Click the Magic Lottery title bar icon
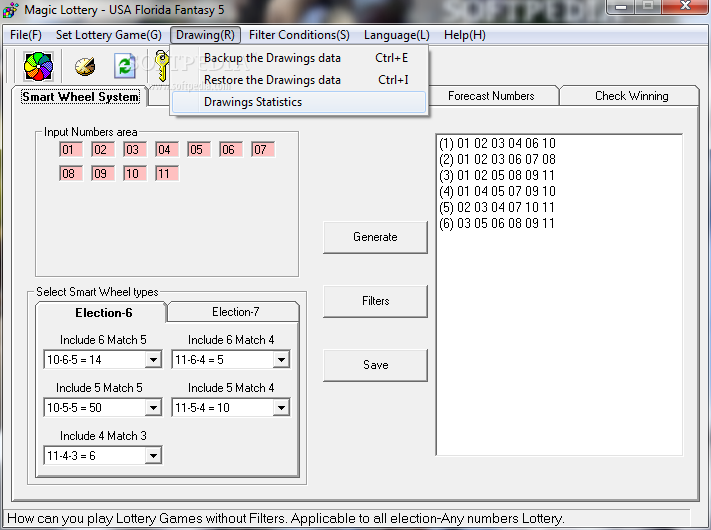This screenshot has width=711, height=530. (x=11, y=10)
